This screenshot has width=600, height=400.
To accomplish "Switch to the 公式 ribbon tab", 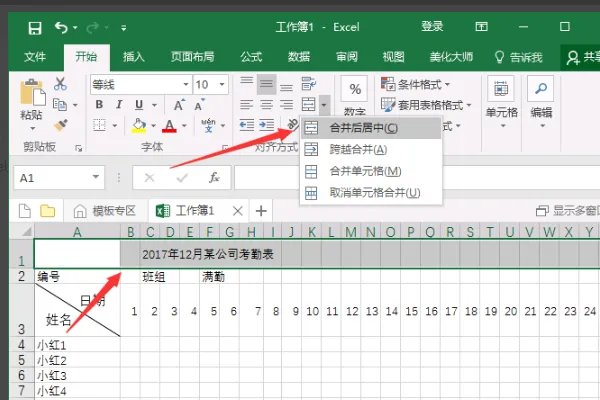I will pos(251,57).
